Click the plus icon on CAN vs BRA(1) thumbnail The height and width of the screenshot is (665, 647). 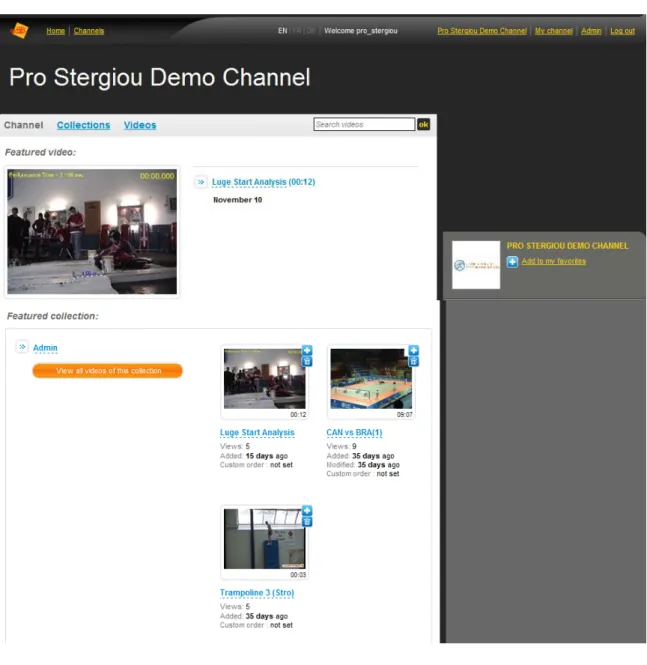click(413, 350)
